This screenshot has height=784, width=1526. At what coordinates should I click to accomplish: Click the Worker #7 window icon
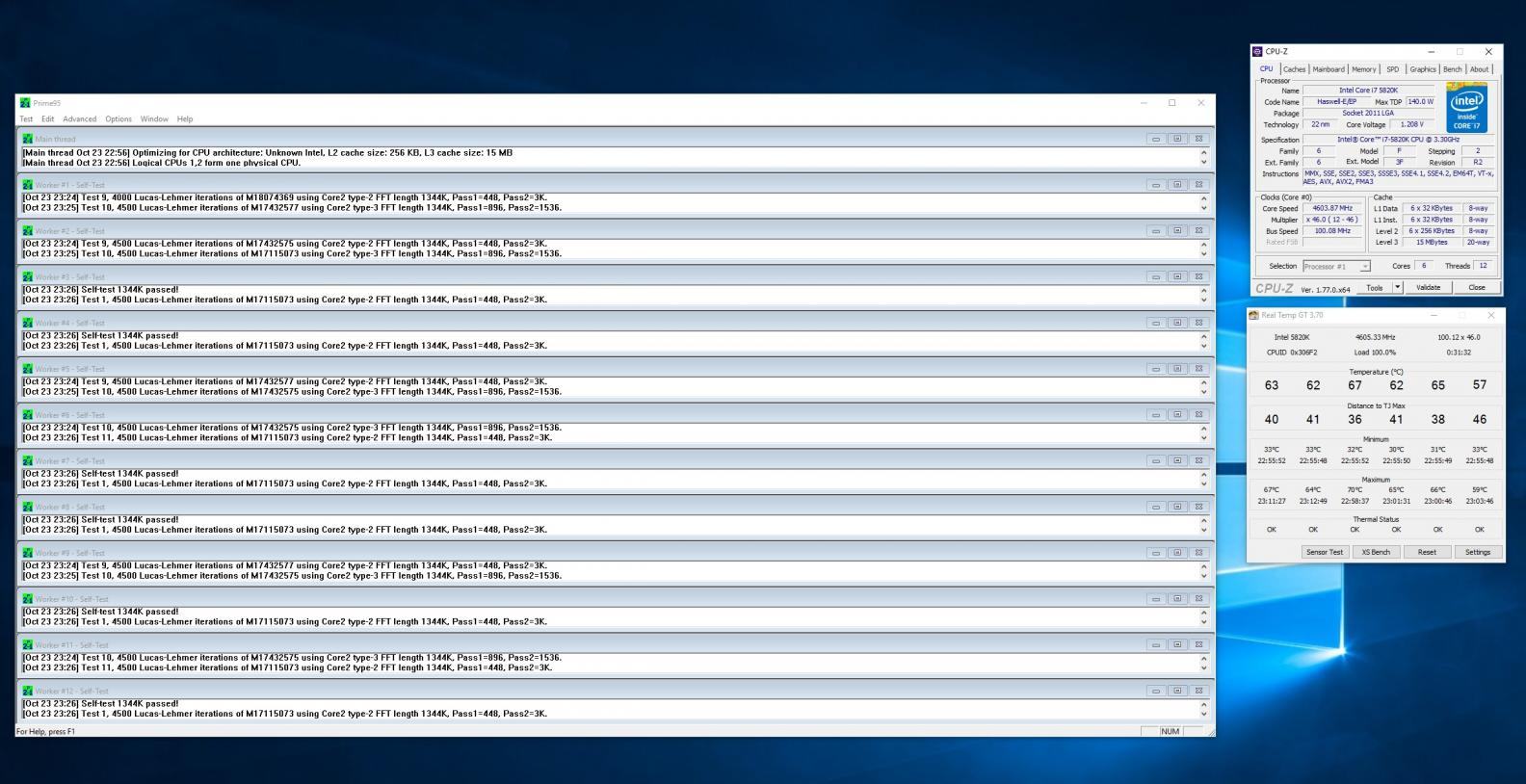[28, 460]
